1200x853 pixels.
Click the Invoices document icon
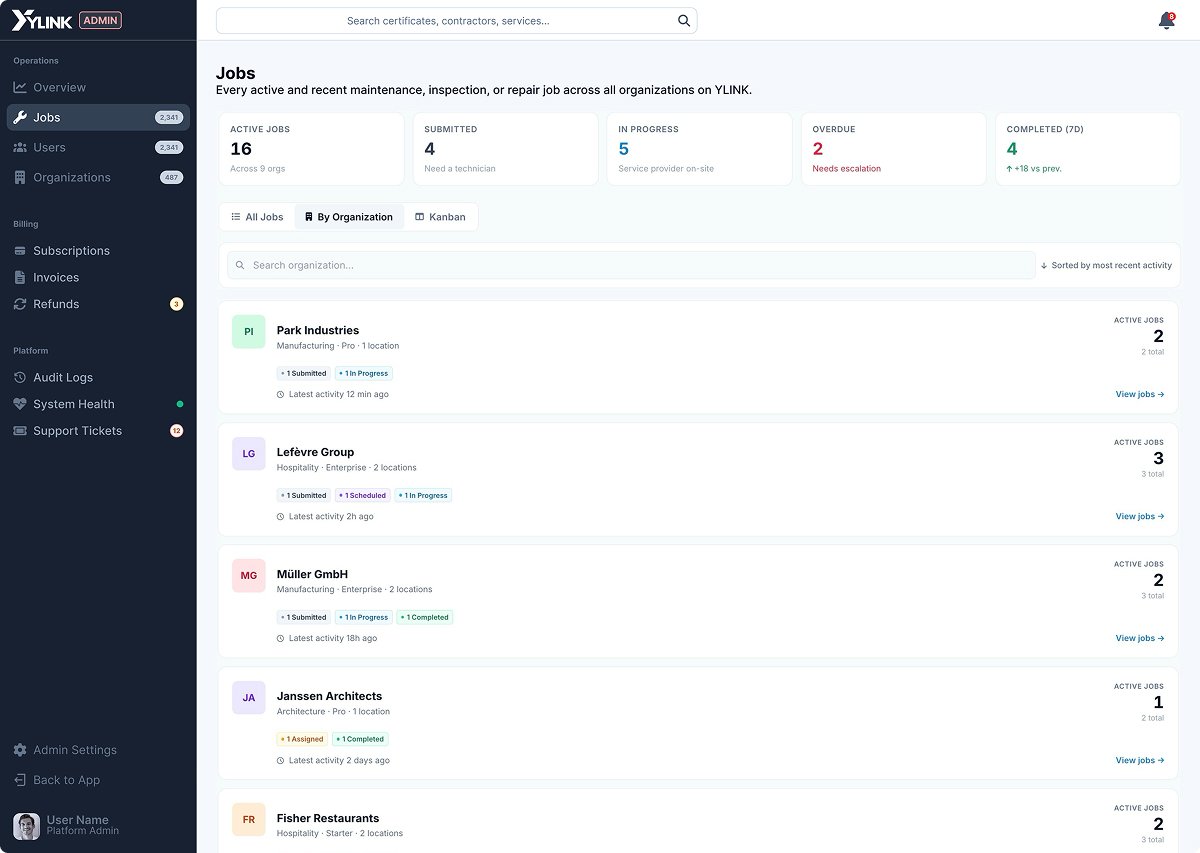coord(20,277)
